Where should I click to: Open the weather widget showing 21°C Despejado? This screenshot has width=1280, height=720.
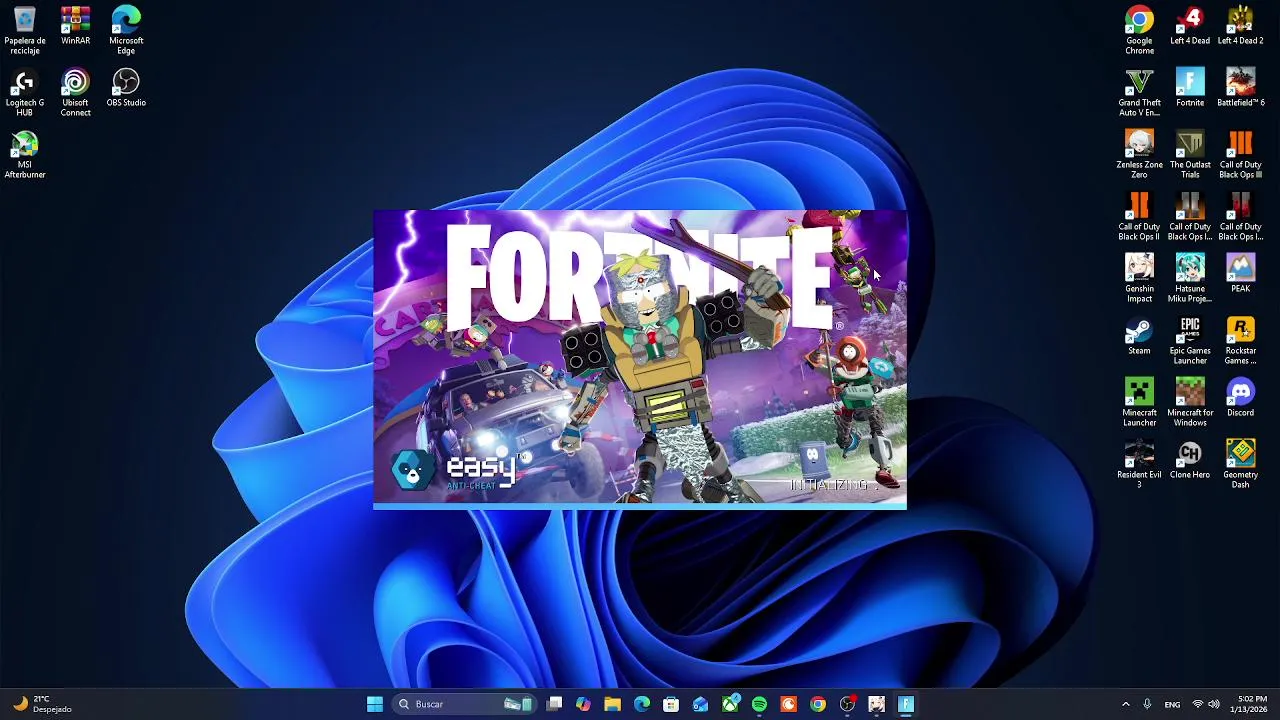[42, 704]
